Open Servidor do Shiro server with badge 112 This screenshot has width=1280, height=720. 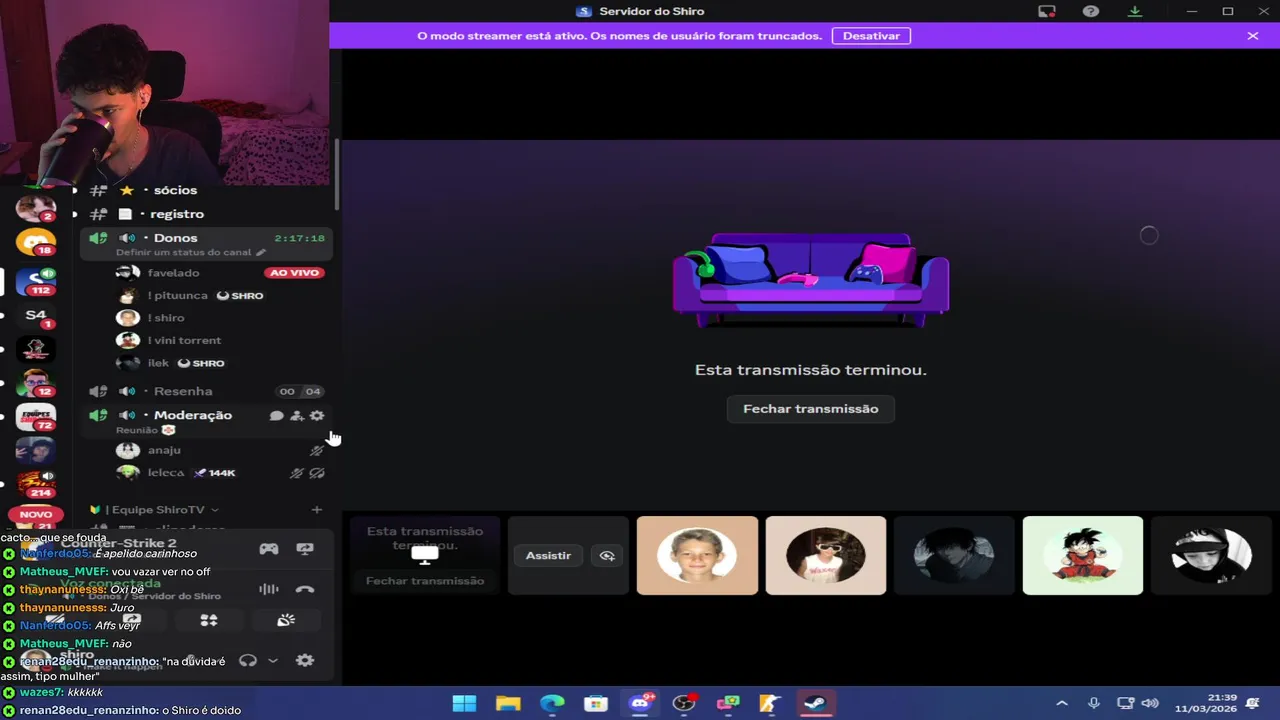tap(36, 282)
